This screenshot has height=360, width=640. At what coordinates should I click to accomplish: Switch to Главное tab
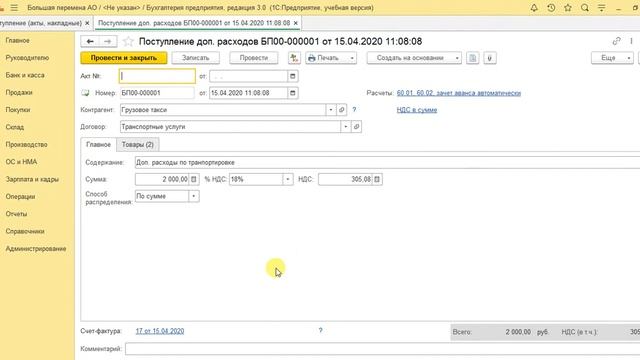click(98, 144)
